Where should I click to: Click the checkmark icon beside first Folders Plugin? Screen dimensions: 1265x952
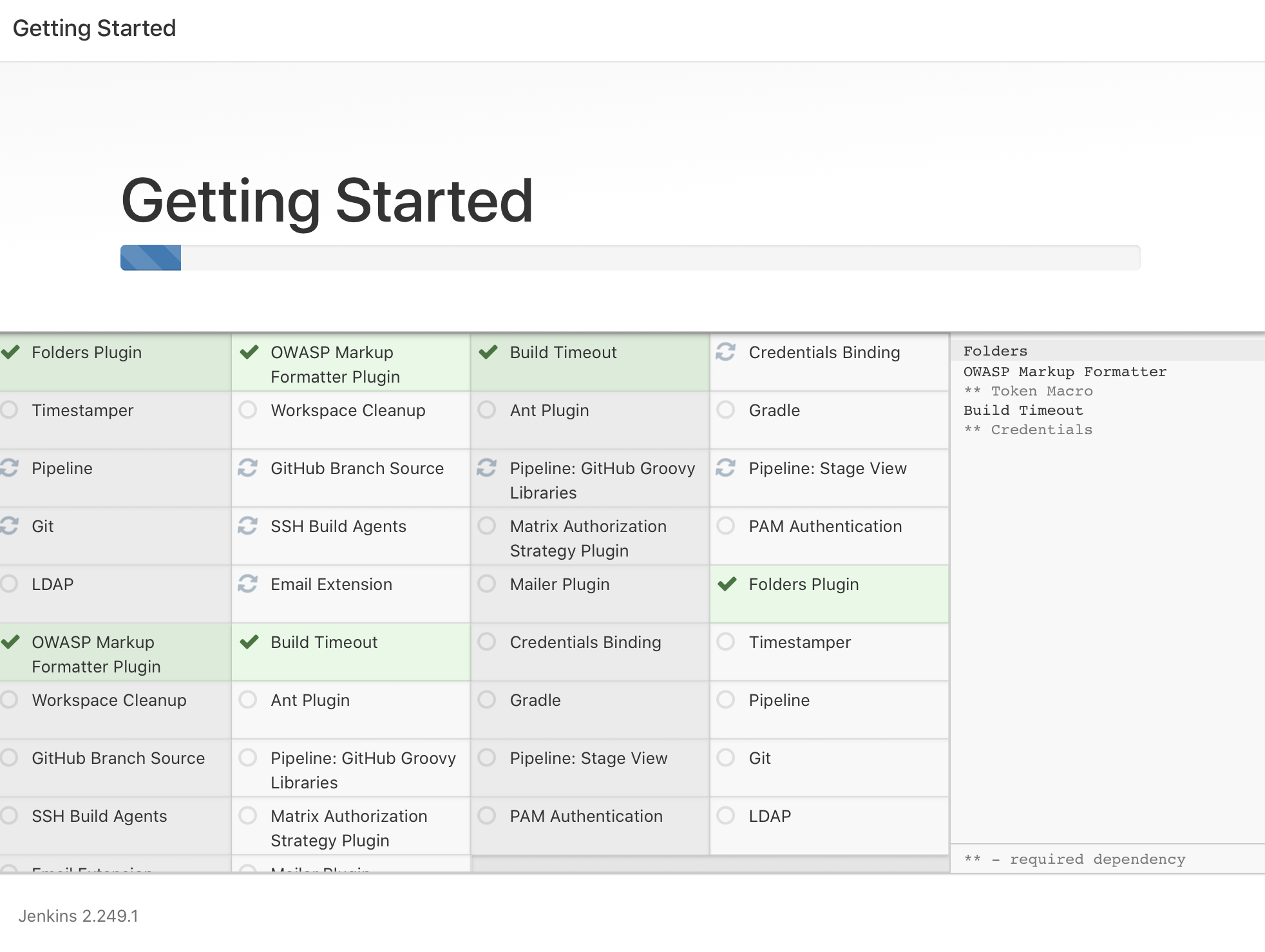(x=10, y=352)
